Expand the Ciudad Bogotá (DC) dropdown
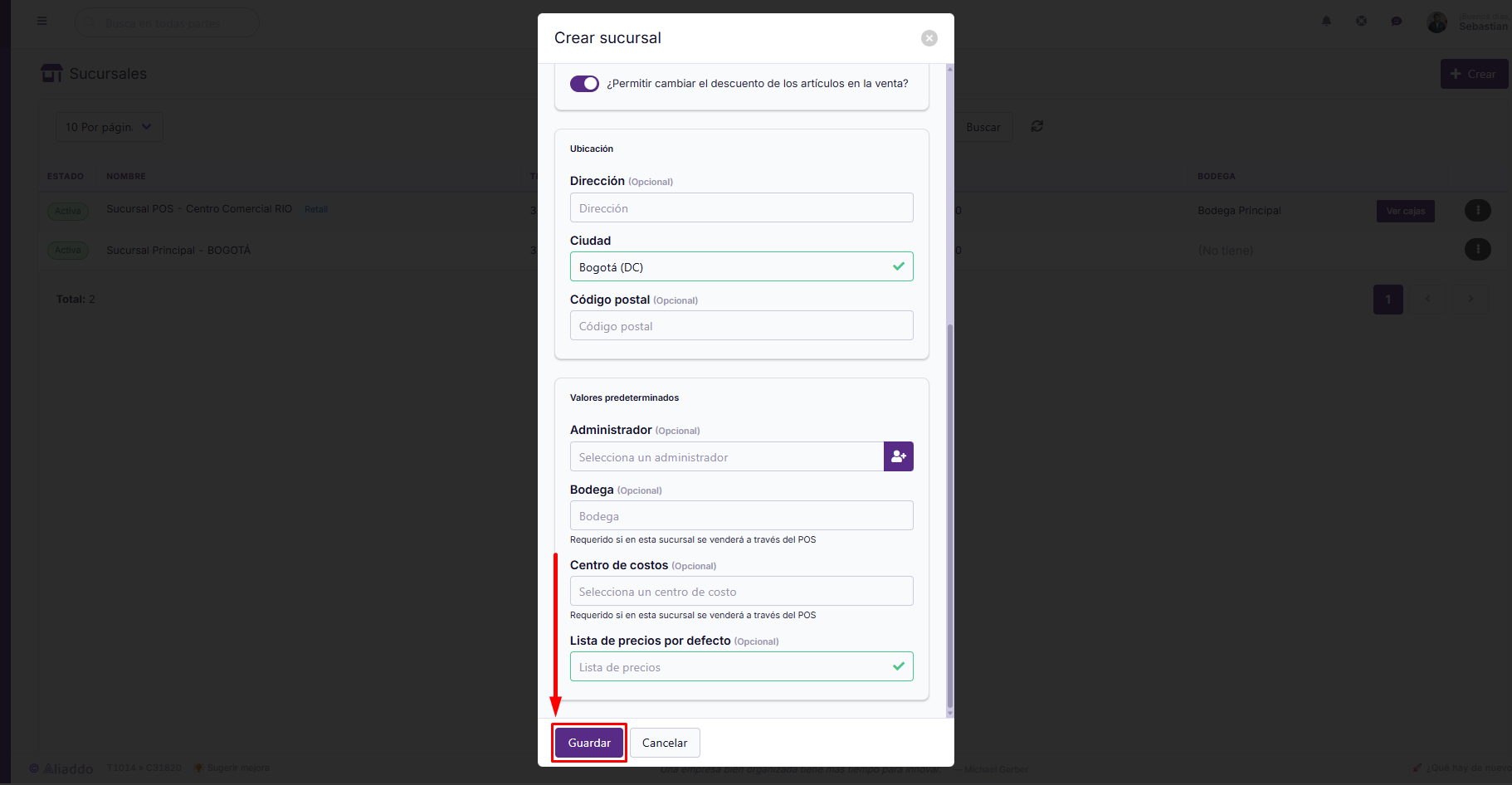Viewport: 1512px width, 785px height. point(741,266)
